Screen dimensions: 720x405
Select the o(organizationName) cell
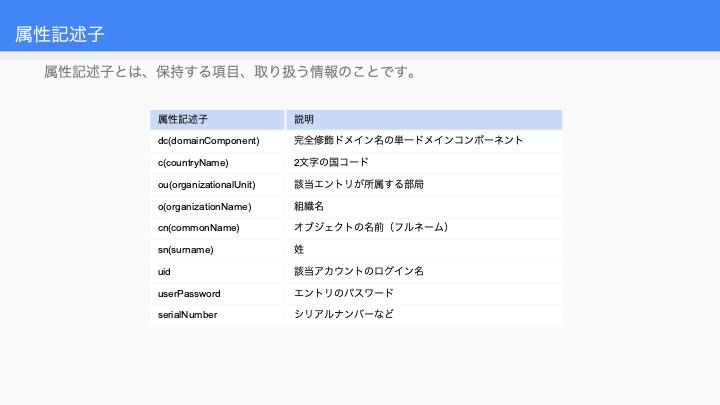pos(217,207)
